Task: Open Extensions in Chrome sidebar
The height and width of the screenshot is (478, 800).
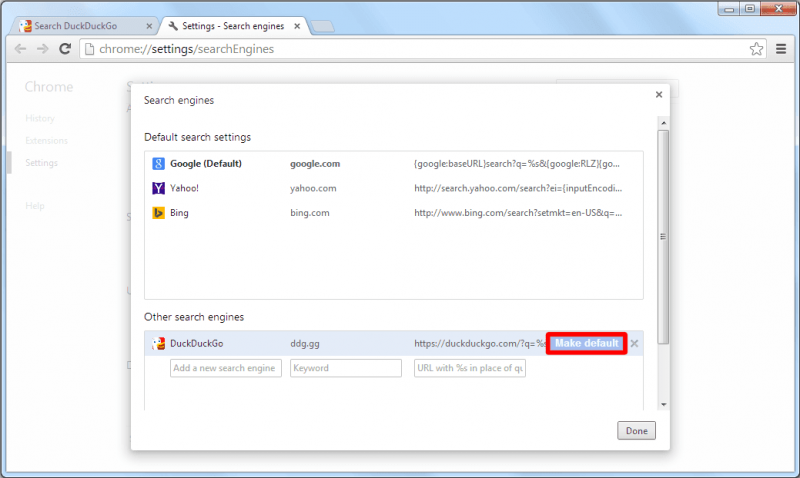Action: click(46, 140)
